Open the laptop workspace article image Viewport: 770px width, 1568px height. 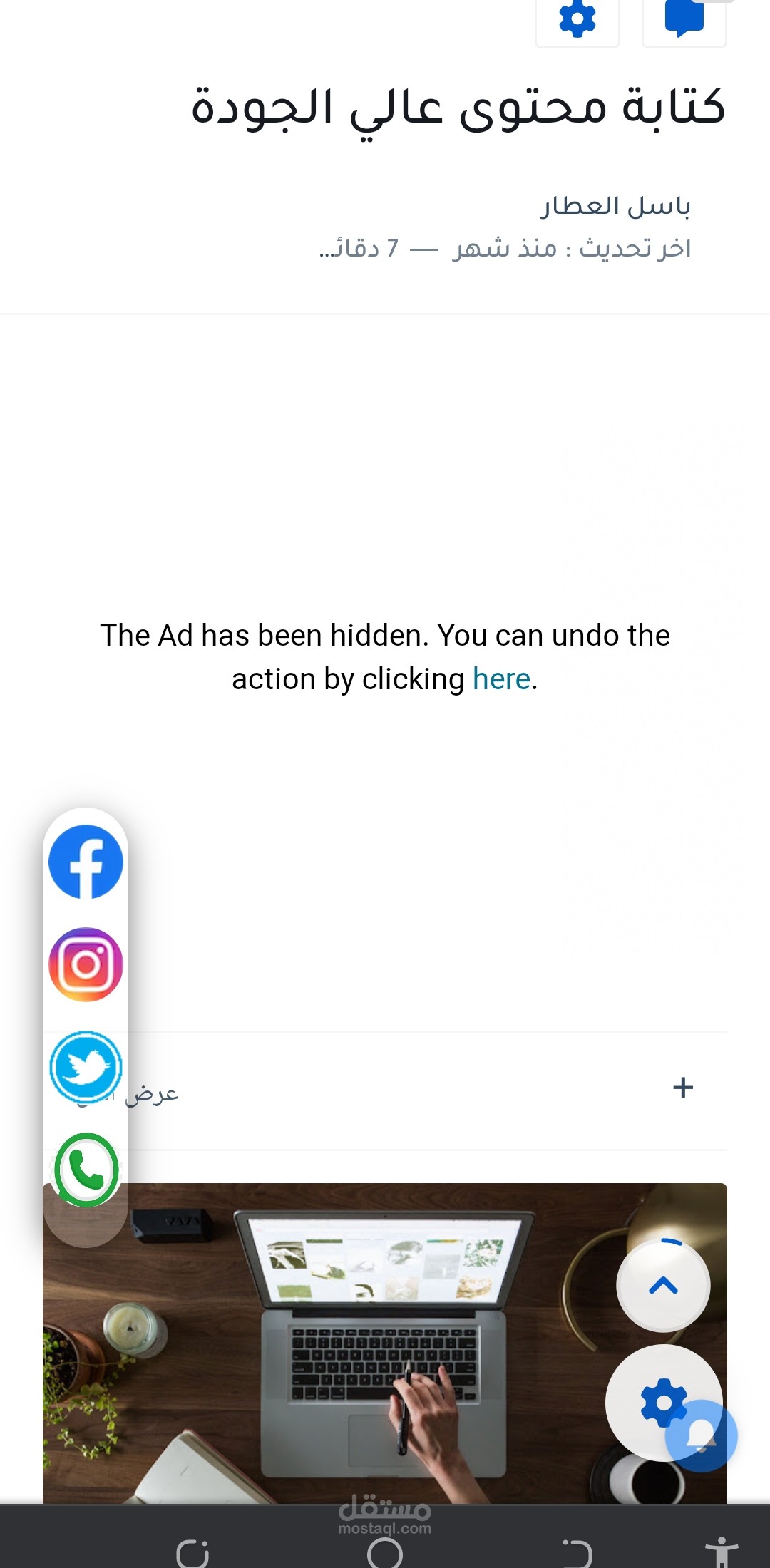[385, 1343]
